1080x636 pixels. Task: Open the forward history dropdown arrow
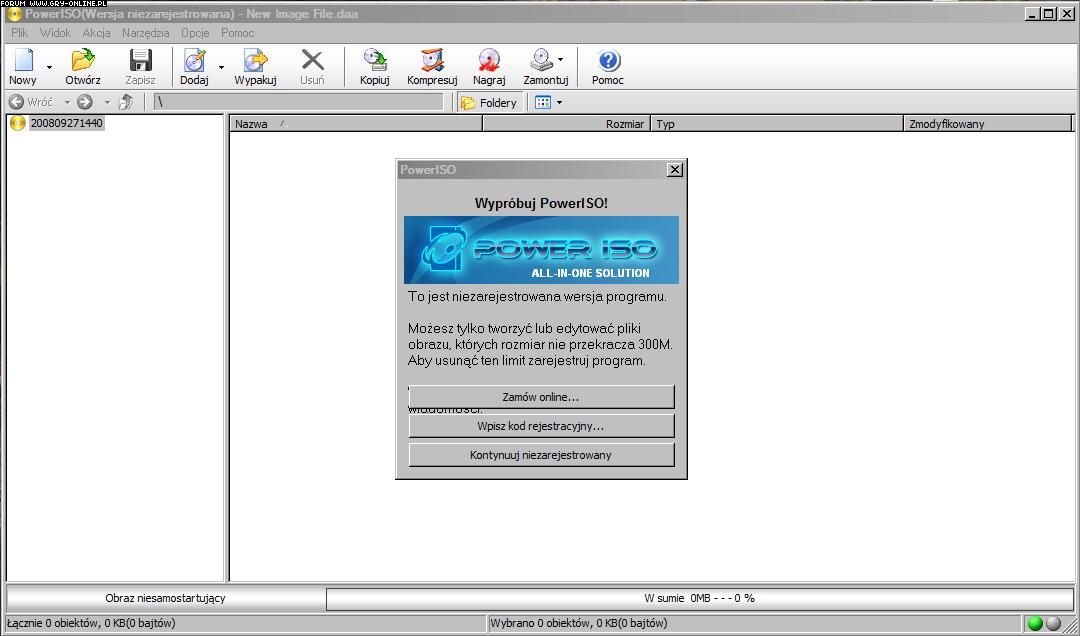107,103
